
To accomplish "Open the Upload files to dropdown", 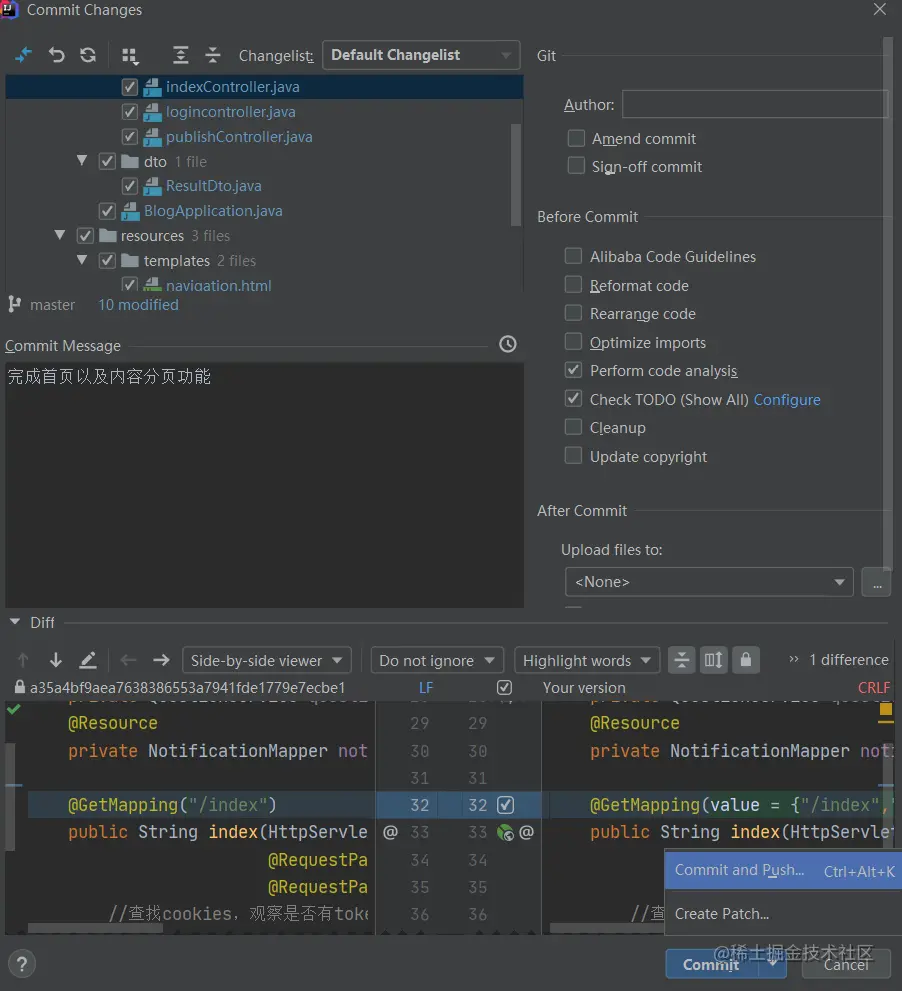I will [709, 582].
